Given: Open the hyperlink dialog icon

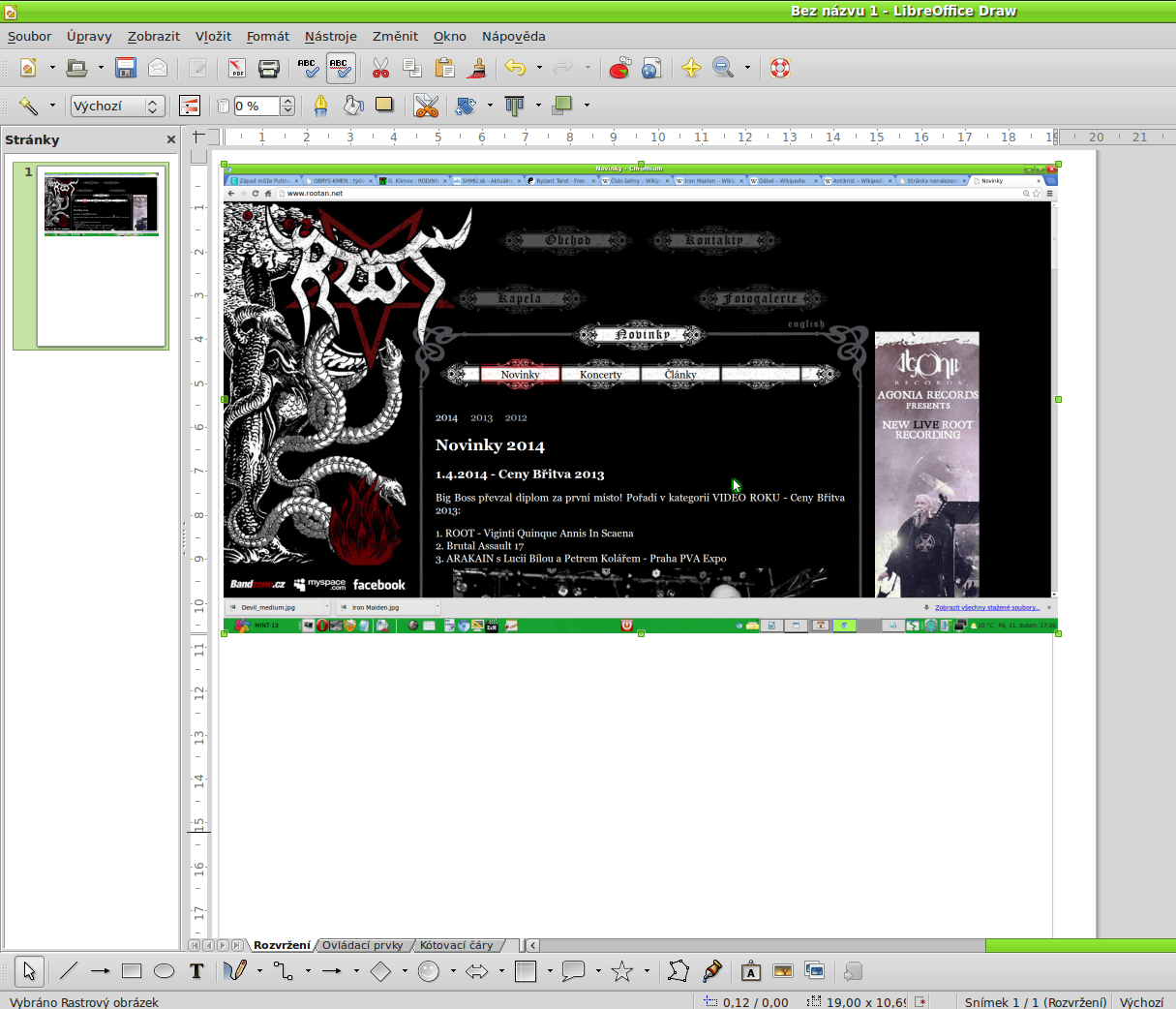Looking at the screenshot, I should (x=652, y=68).
